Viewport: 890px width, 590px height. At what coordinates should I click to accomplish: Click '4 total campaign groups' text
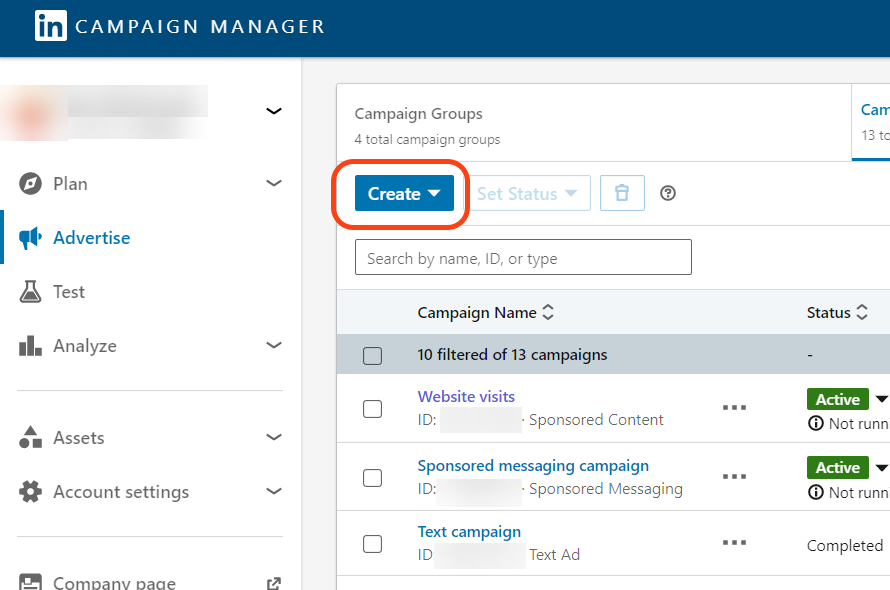tap(427, 139)
